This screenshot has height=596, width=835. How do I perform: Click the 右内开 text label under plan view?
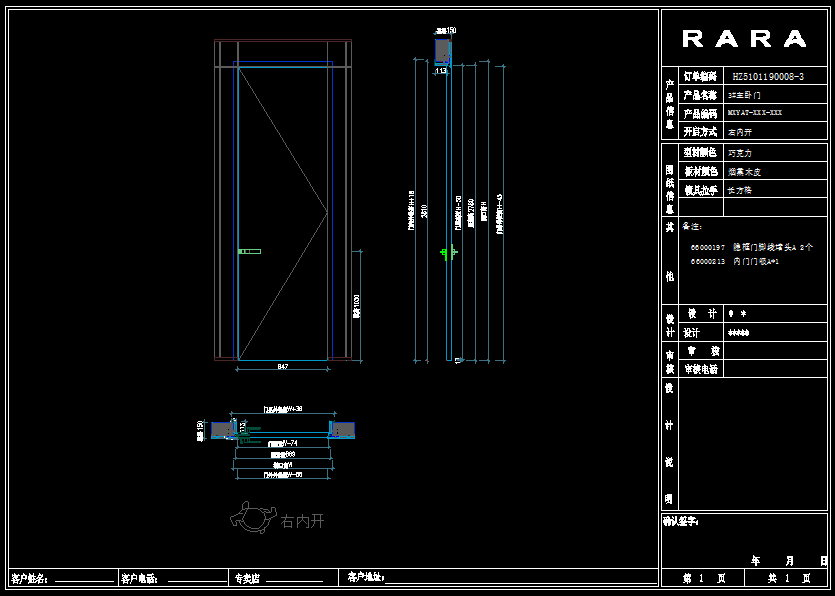point(302,521)
